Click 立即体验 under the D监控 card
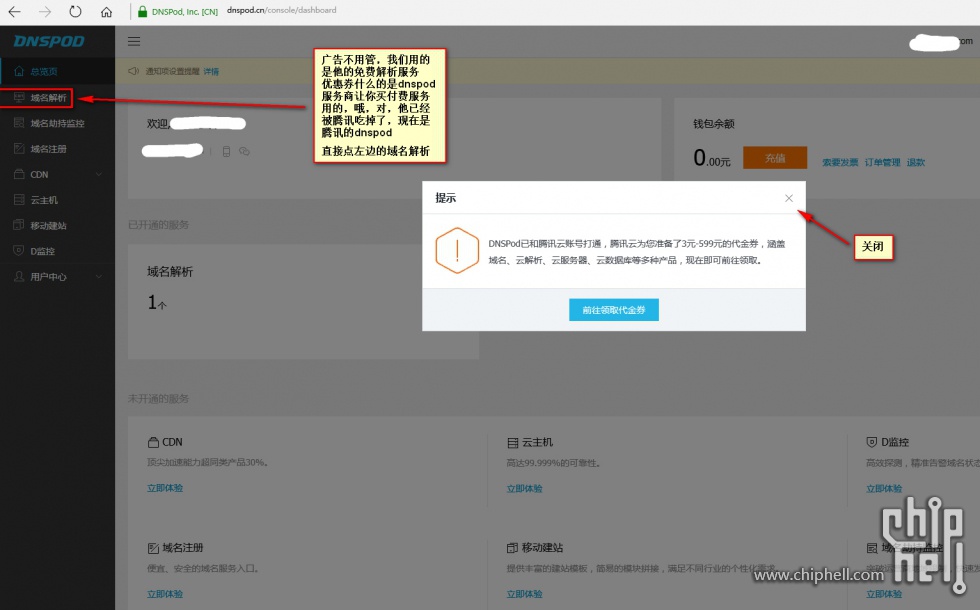980x610 pixels. (884, 489)
